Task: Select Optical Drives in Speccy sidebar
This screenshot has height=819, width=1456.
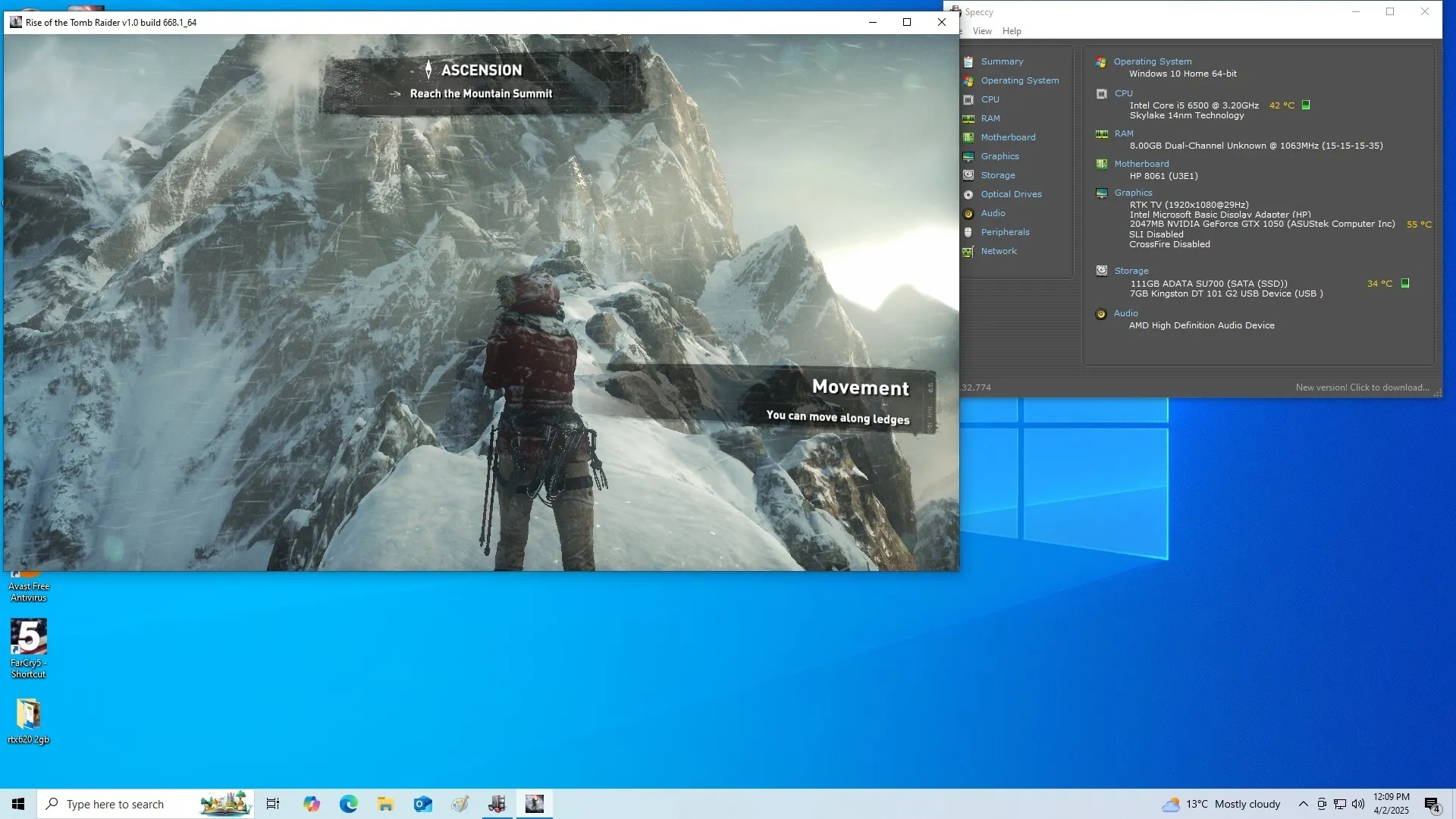Action: [1011, 194]
